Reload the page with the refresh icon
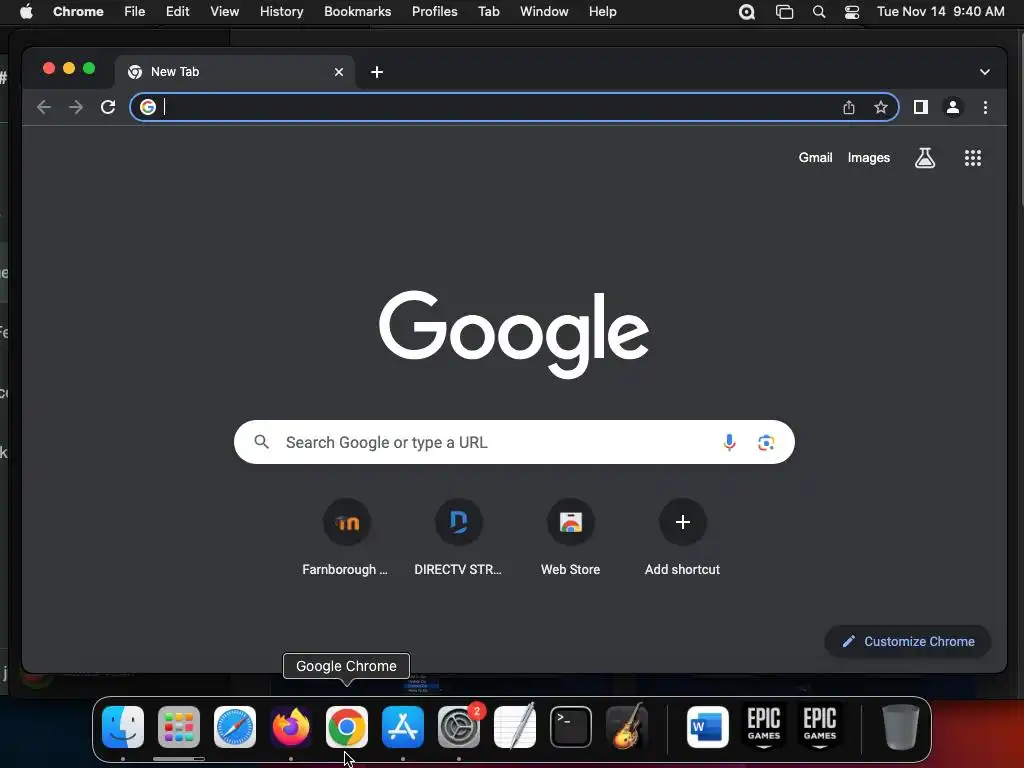 (108, 107)
